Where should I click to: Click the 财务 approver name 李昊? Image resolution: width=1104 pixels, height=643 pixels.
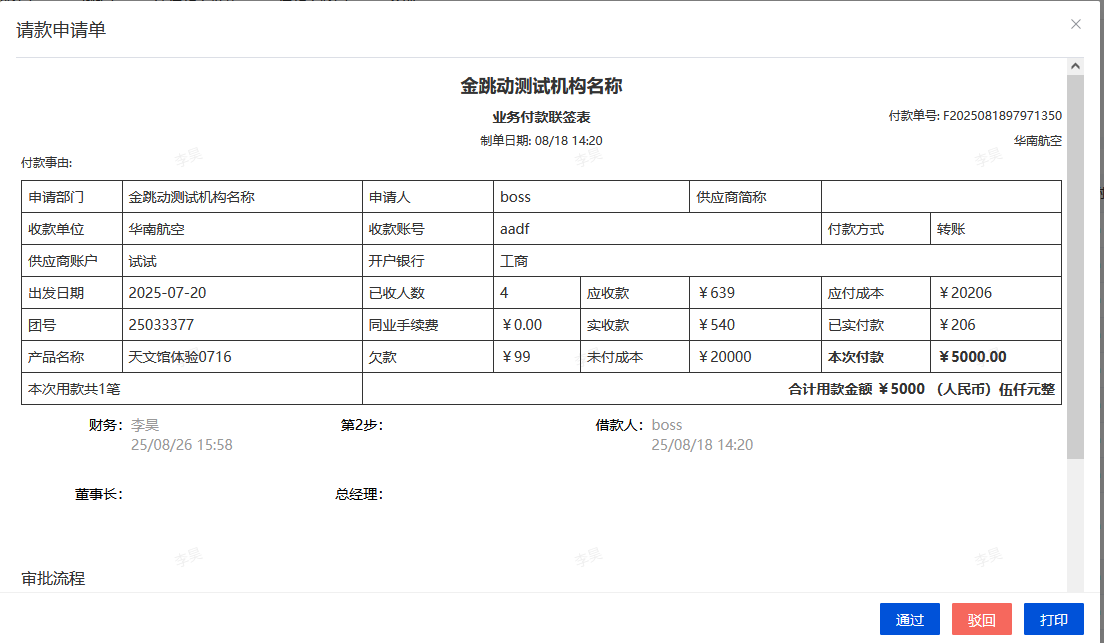tap(145, 425)
